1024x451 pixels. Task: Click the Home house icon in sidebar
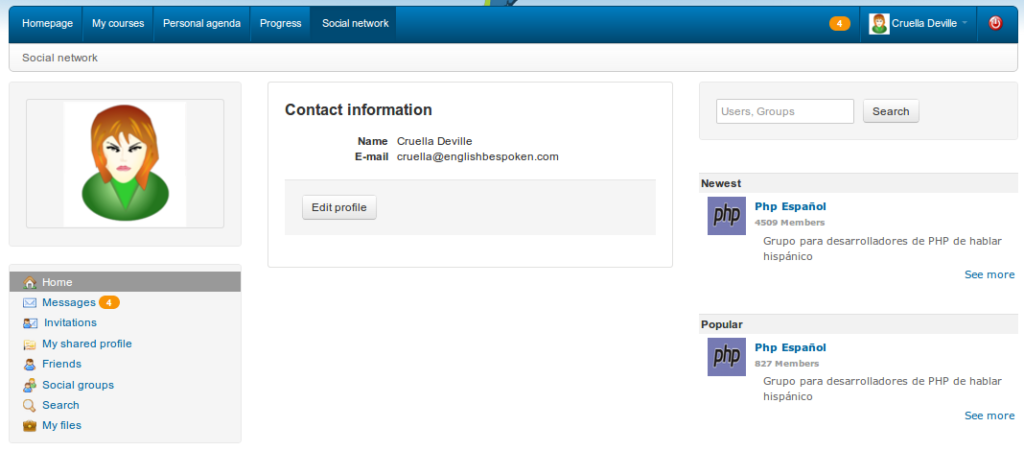(x=30, y=283)
